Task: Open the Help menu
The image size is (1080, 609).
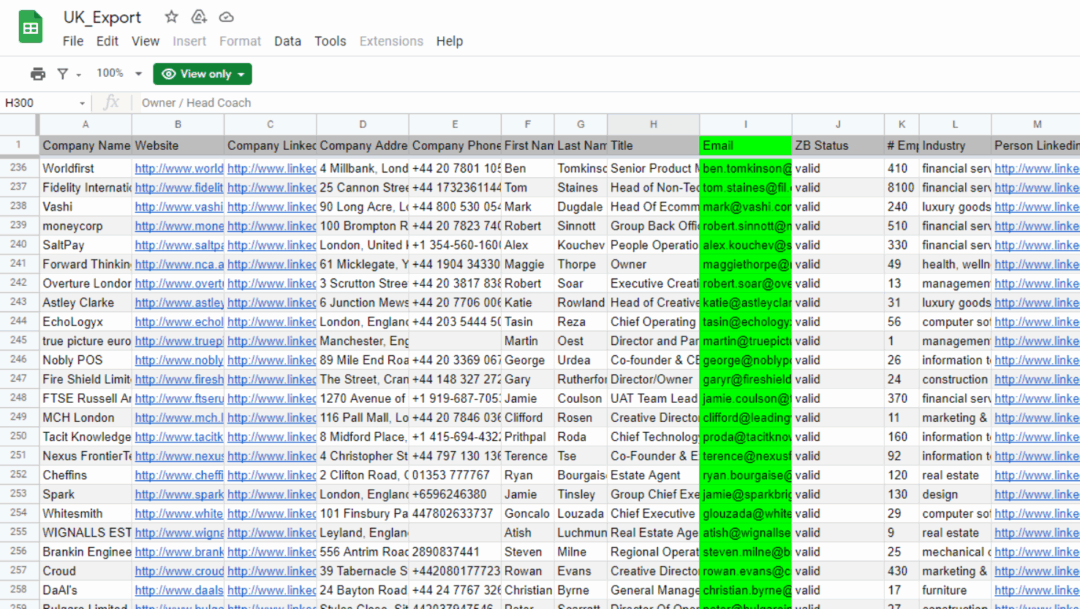Action: point(449,41)
